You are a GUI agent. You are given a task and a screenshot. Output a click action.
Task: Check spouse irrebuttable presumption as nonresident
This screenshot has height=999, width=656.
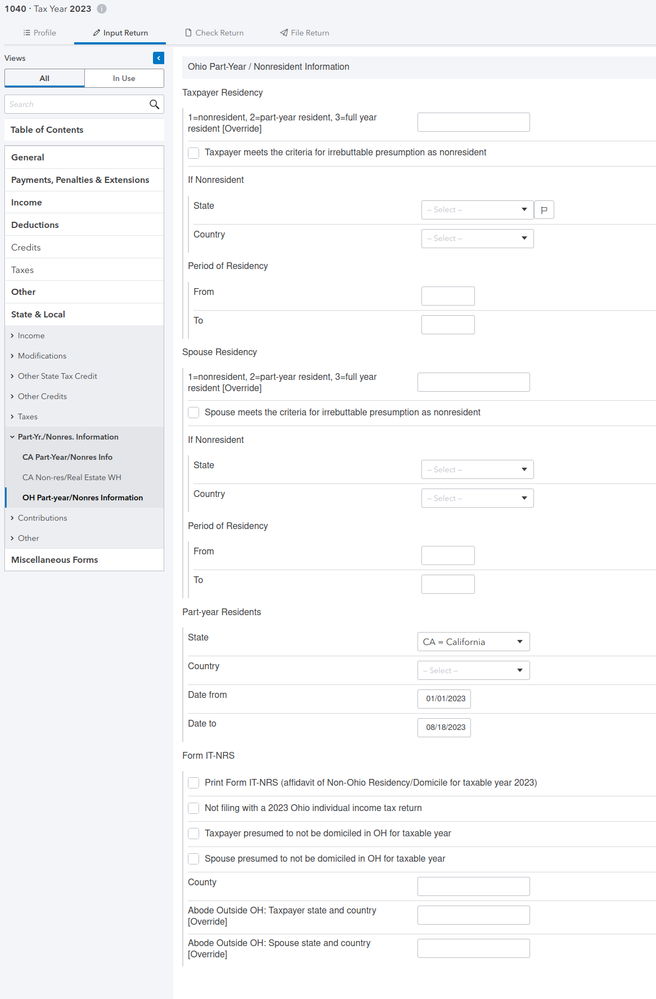(194, 413)
